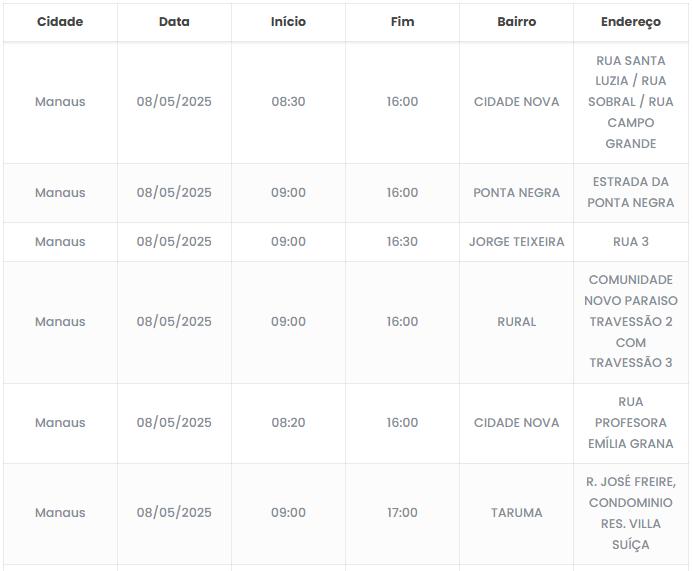693x571 pixels.
Task: Click the 08:30 start time cell
Action: click(288, 102)
